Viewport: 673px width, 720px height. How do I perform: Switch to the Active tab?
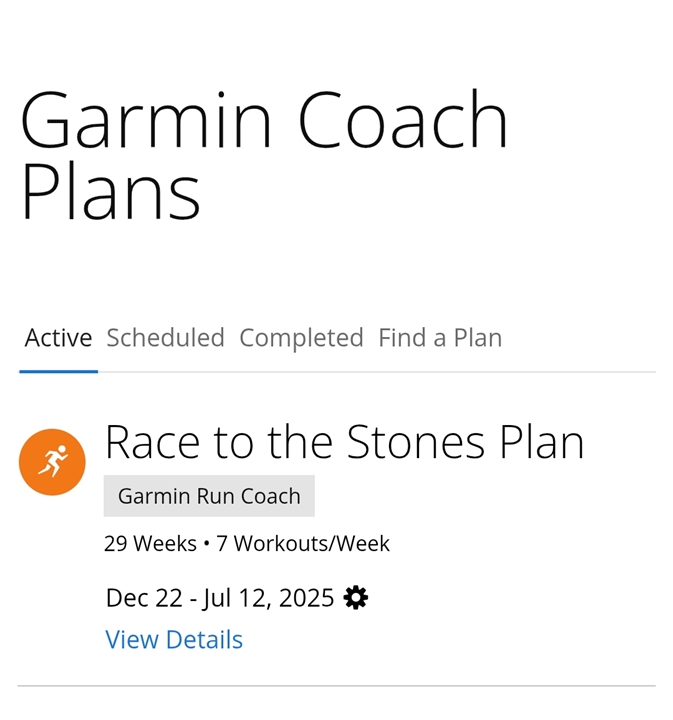58,338
